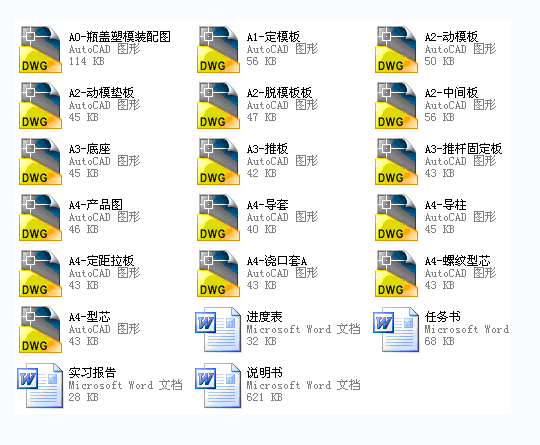Select the 50 KB size under A2-动模板
The width and height of the screenshot is (540, 445).
coord(439,61)
